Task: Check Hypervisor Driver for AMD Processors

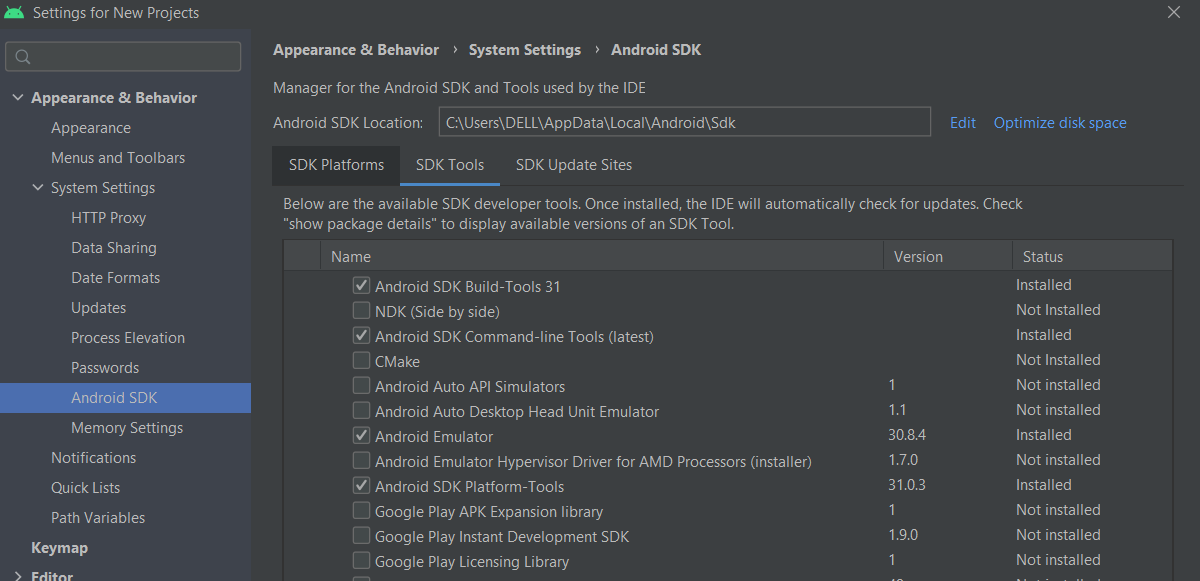Action: pos(361,461)
